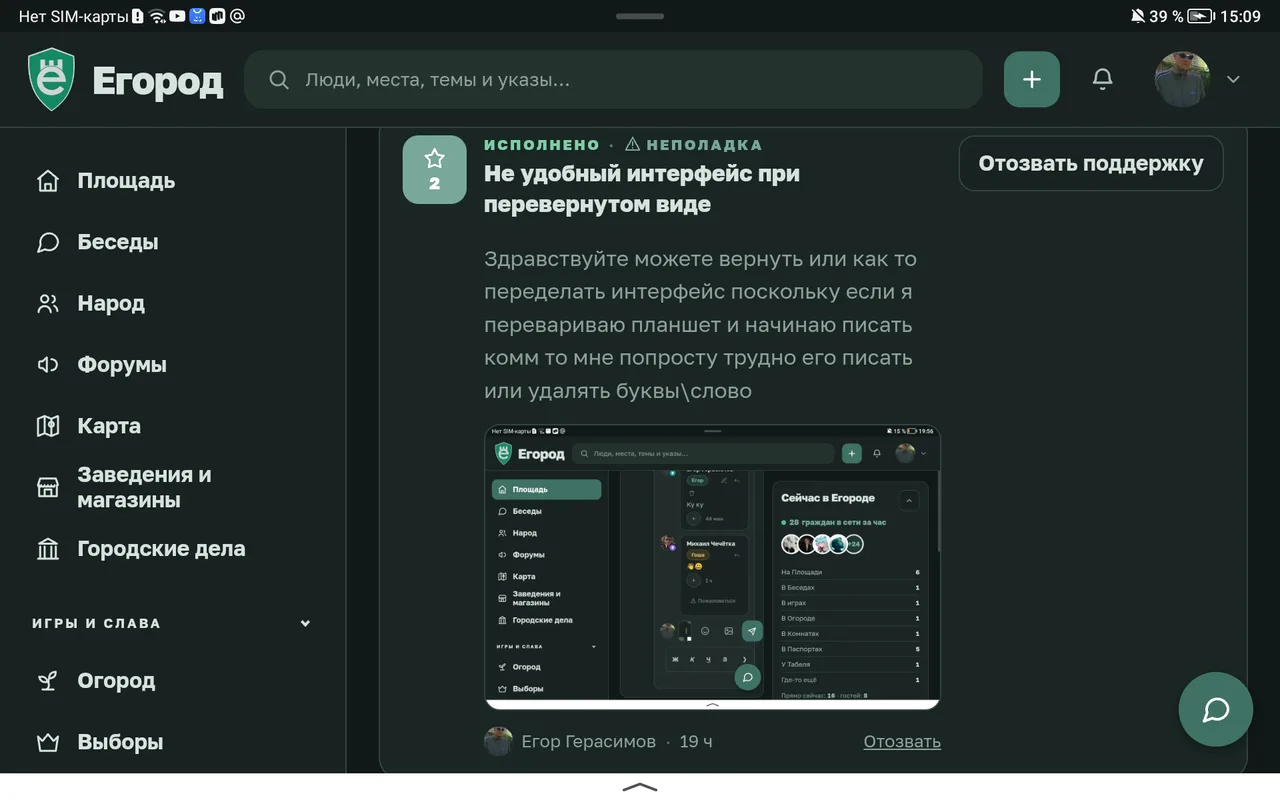Image resolution: width=1280 pixels, height=800 pixels.
Task: Click the Выборы crown icon
Action: (48, 742)
